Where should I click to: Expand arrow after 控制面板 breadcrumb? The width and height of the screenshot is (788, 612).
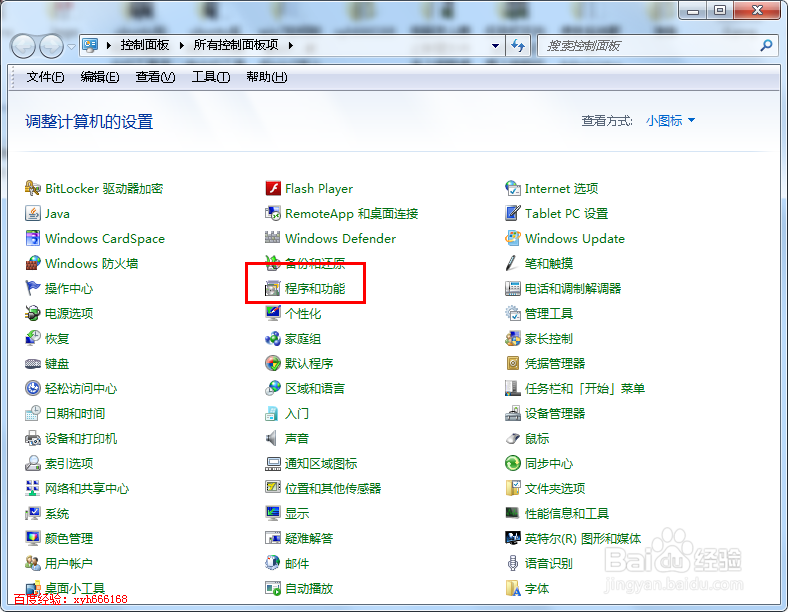[181, 46]
